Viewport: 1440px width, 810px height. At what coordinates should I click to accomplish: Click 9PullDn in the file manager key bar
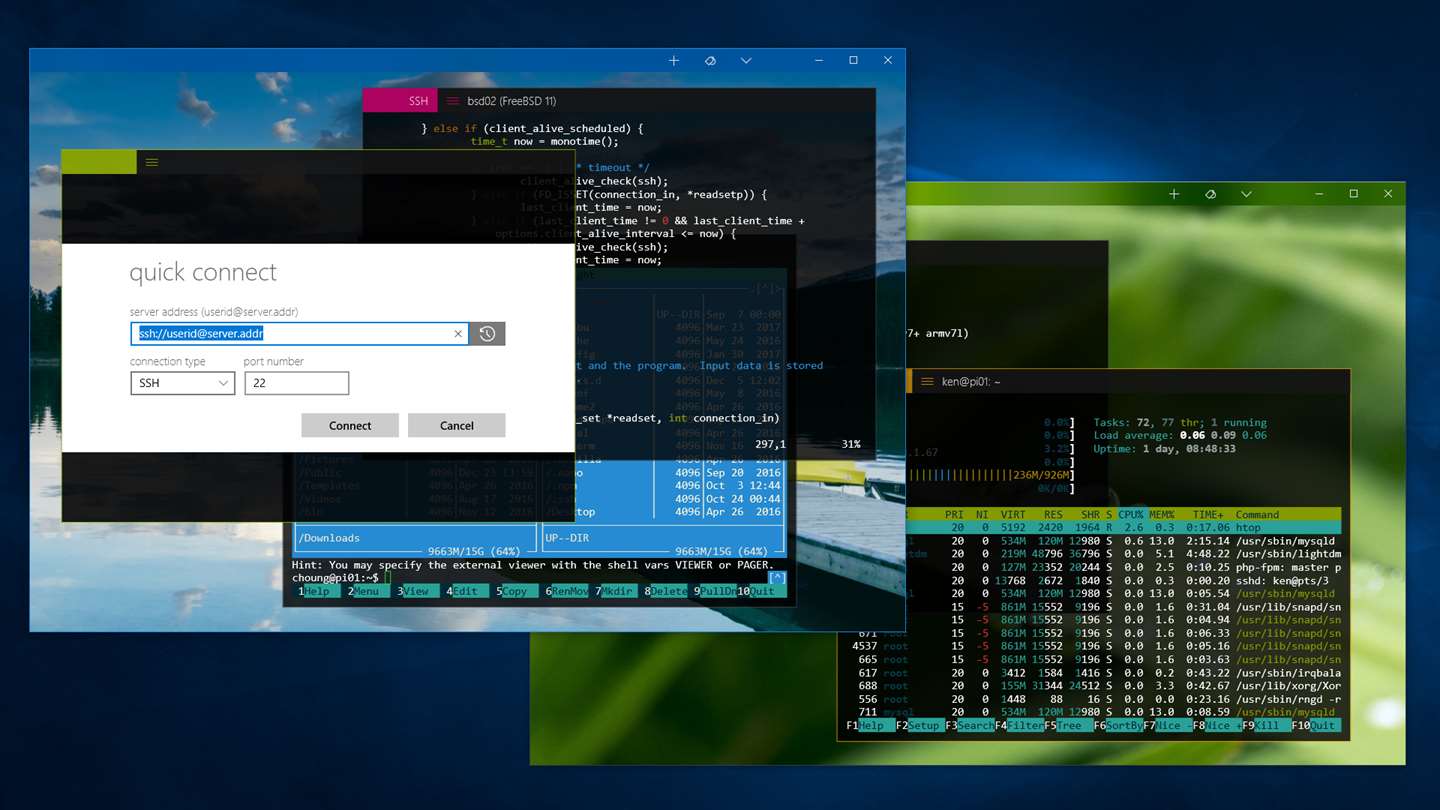tap(716, 591)
